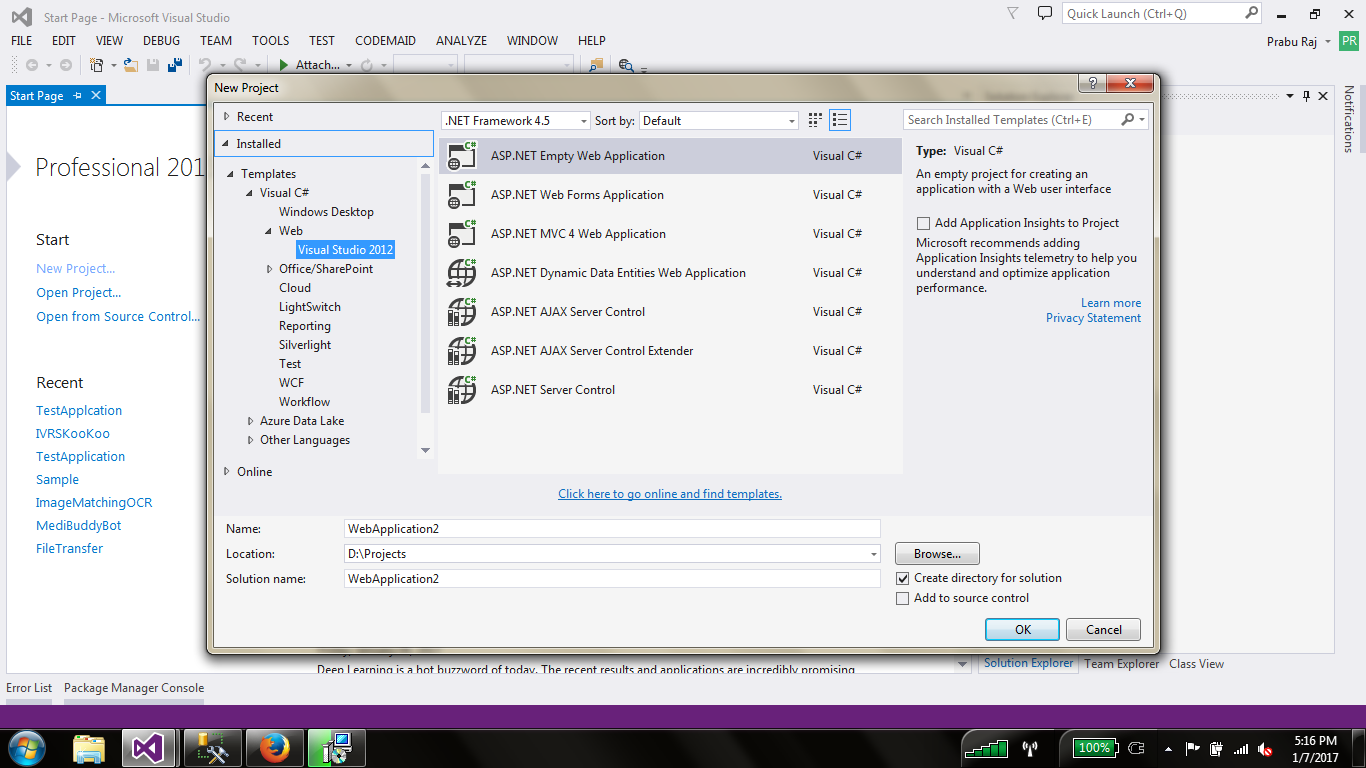Click the New Project dialog help button
This screenshot has height=768, width=1366.
(1092, 83)
